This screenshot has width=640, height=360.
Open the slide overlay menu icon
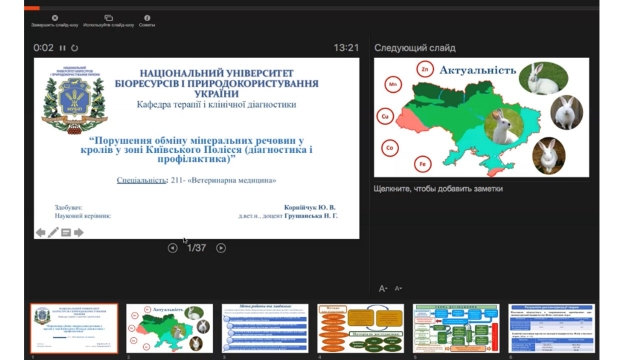point(66,233)
